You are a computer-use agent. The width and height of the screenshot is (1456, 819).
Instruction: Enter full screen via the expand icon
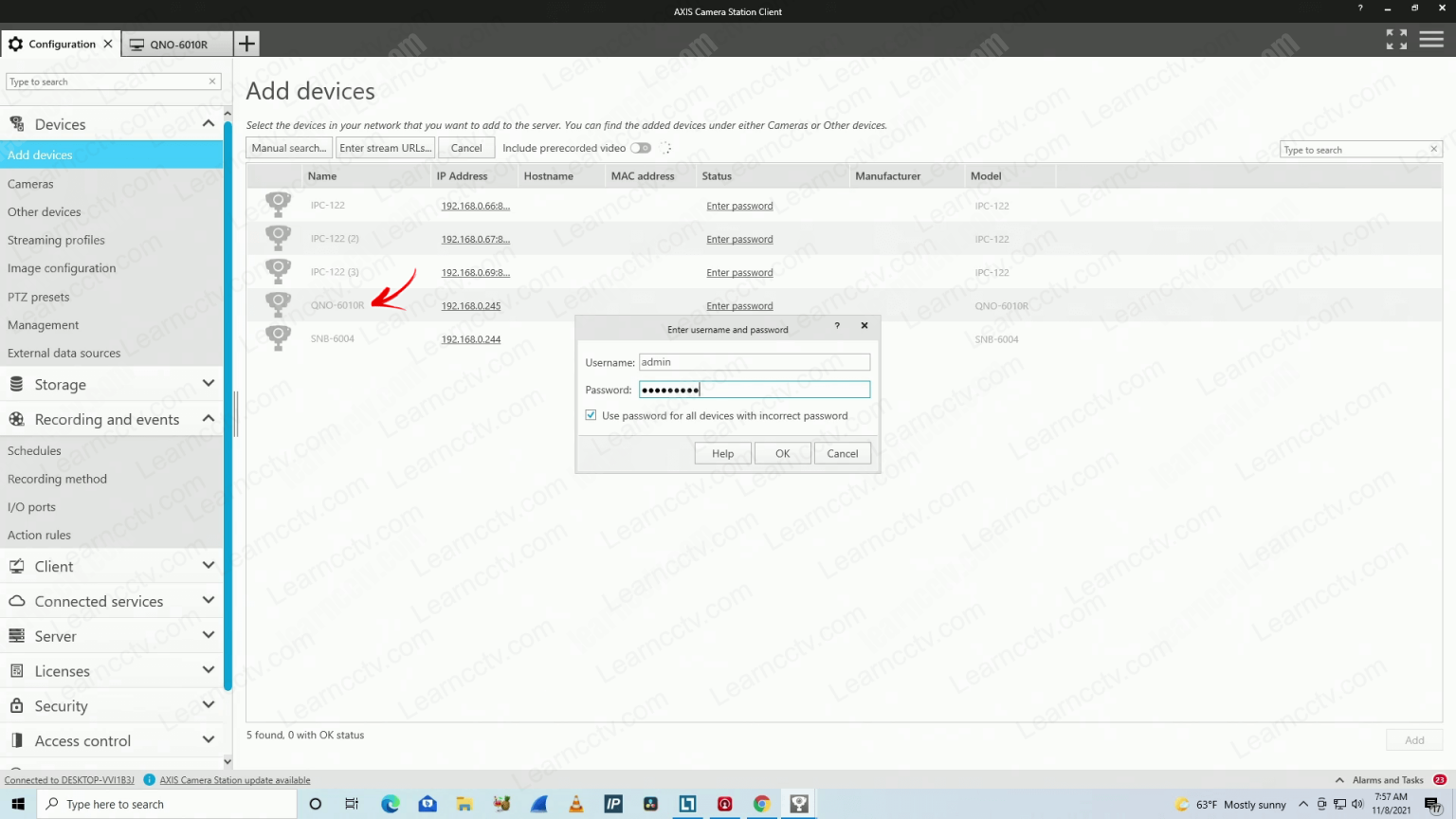pos(1395,39)
